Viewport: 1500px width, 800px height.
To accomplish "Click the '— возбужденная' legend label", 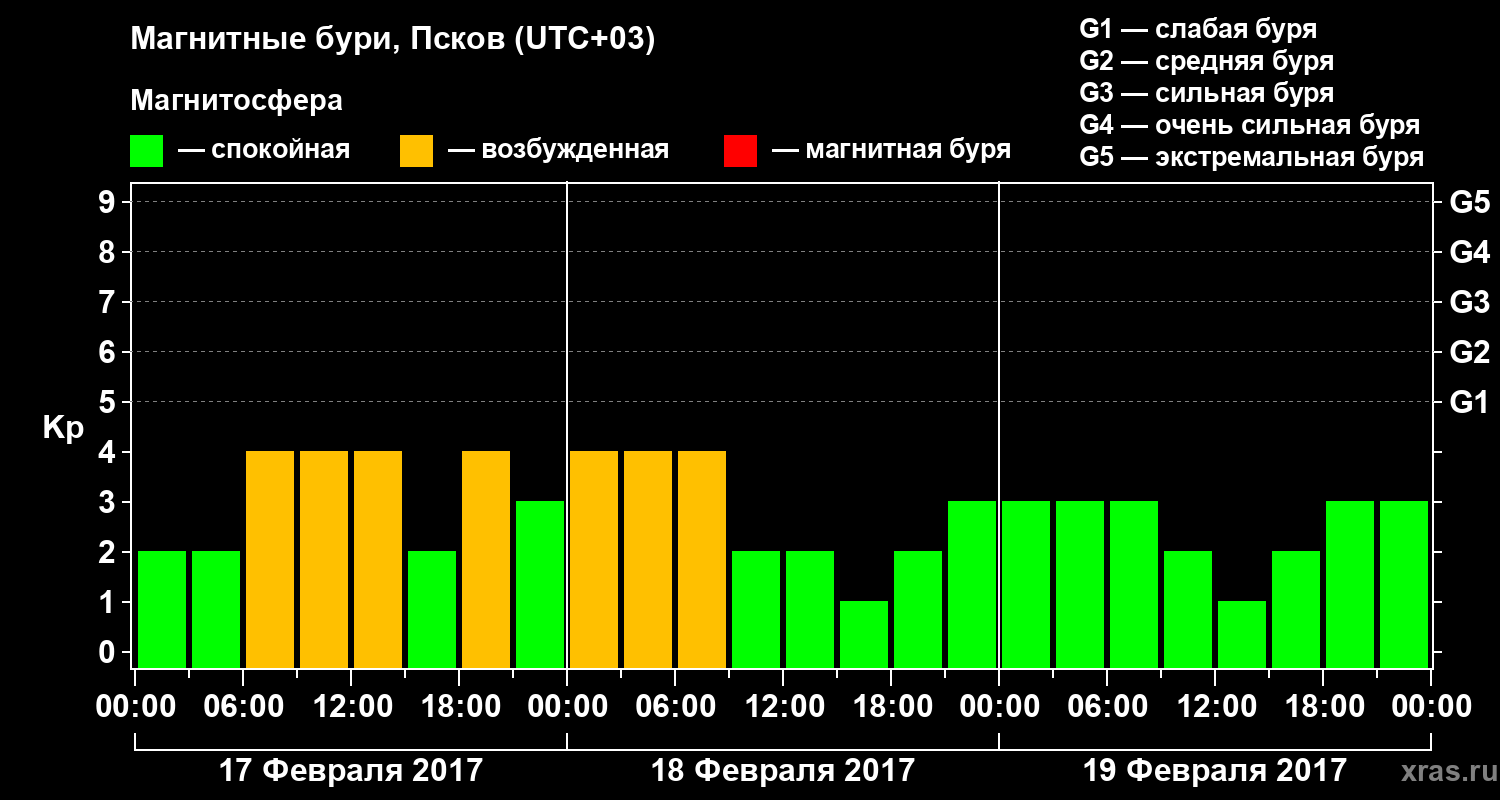I will [x=558, y=150].
